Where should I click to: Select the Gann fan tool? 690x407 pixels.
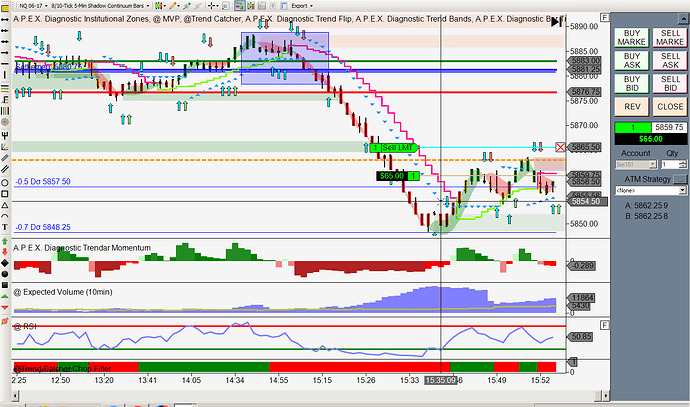pos(5,146)
